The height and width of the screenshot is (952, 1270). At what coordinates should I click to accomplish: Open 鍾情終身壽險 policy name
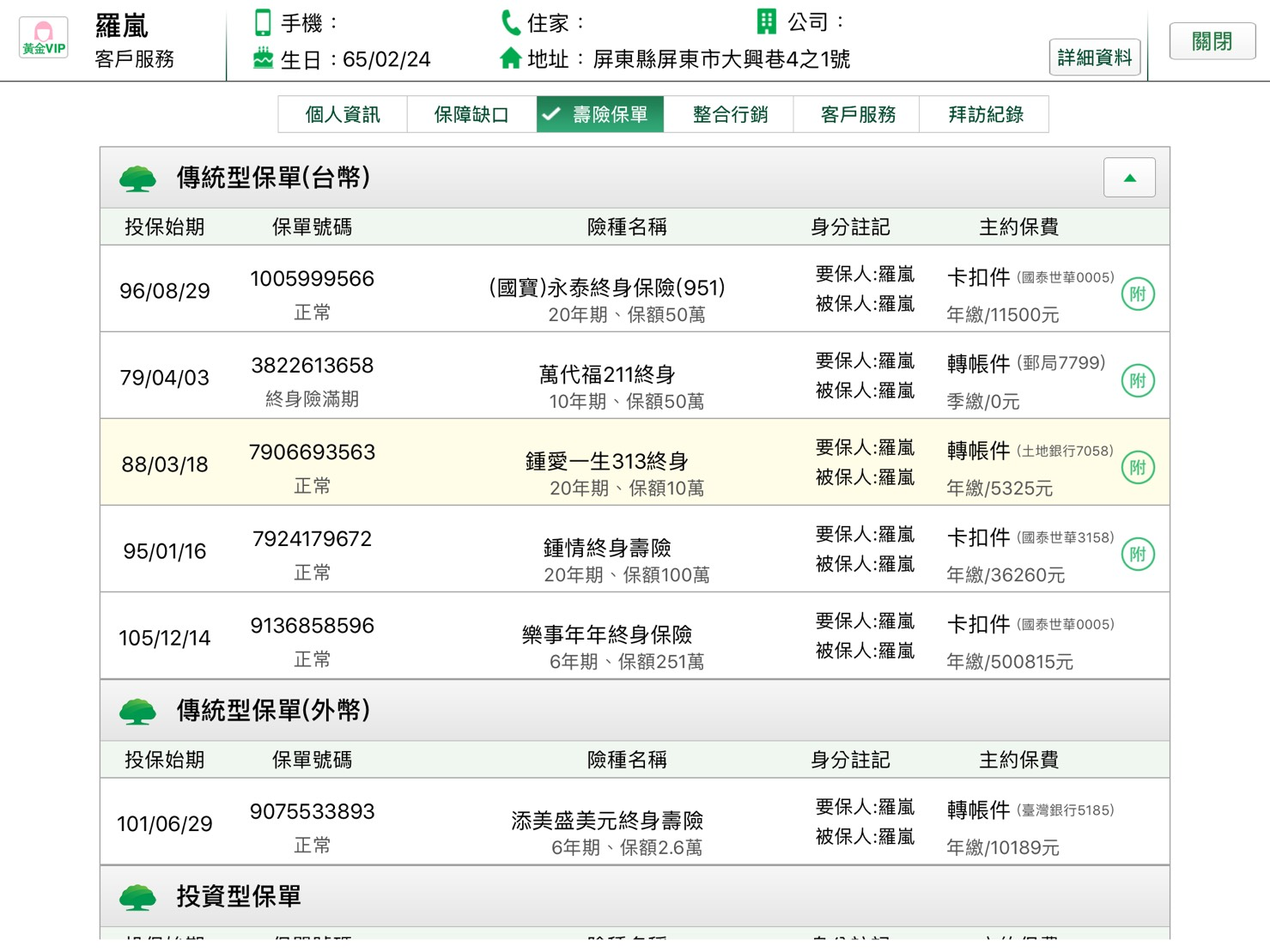(x=607, y=548)
